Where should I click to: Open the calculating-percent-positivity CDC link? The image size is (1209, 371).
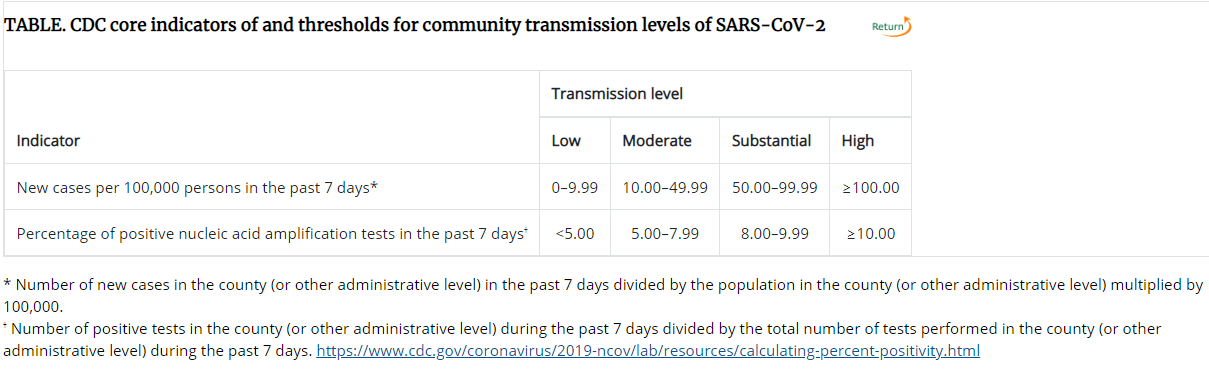point(648,351)
